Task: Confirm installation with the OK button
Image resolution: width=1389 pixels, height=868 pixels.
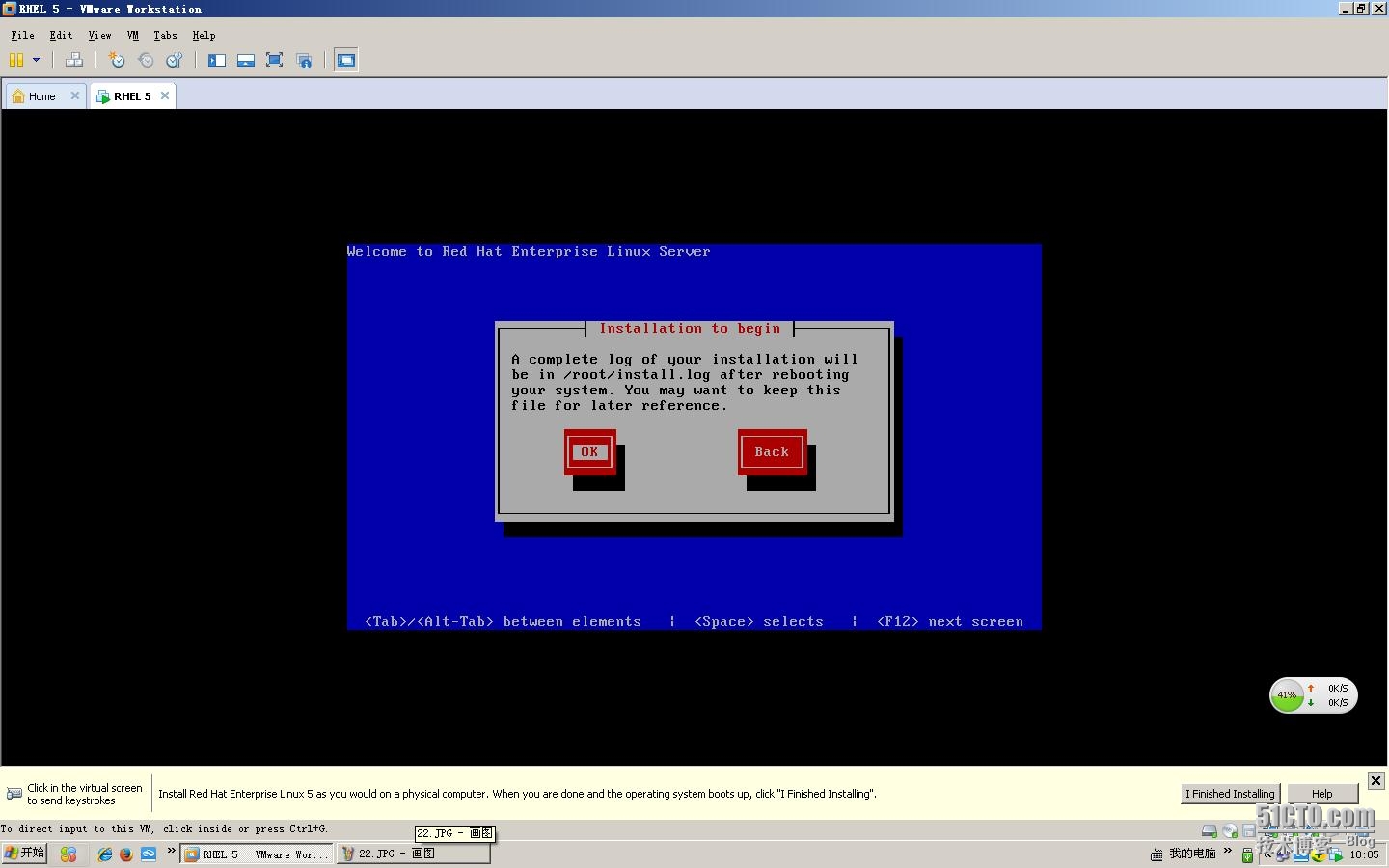Action: (x=589, y=451)
